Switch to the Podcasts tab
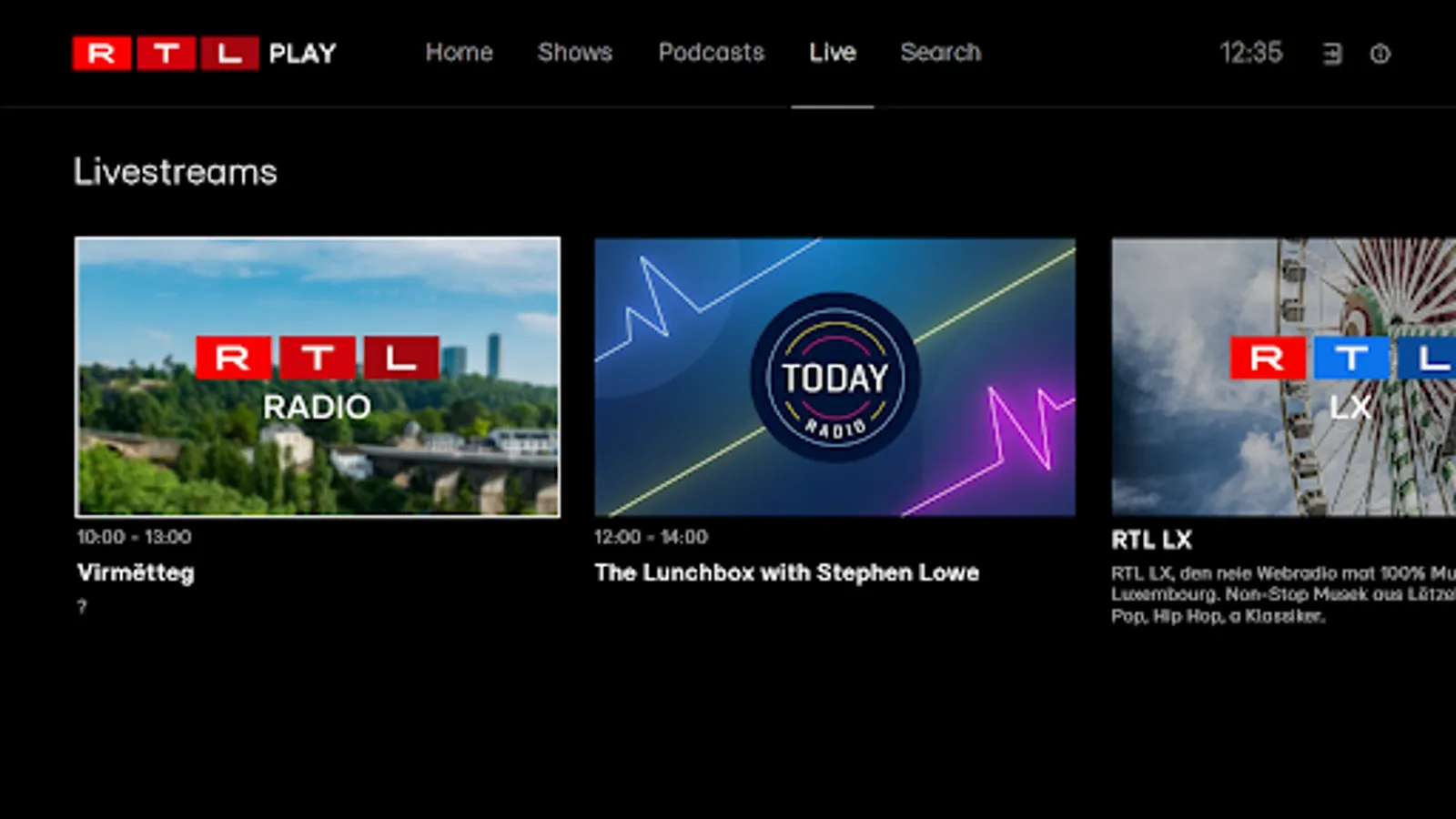Image resolution: width=1456 pixels, height=819 pixels. click(711, 52)
